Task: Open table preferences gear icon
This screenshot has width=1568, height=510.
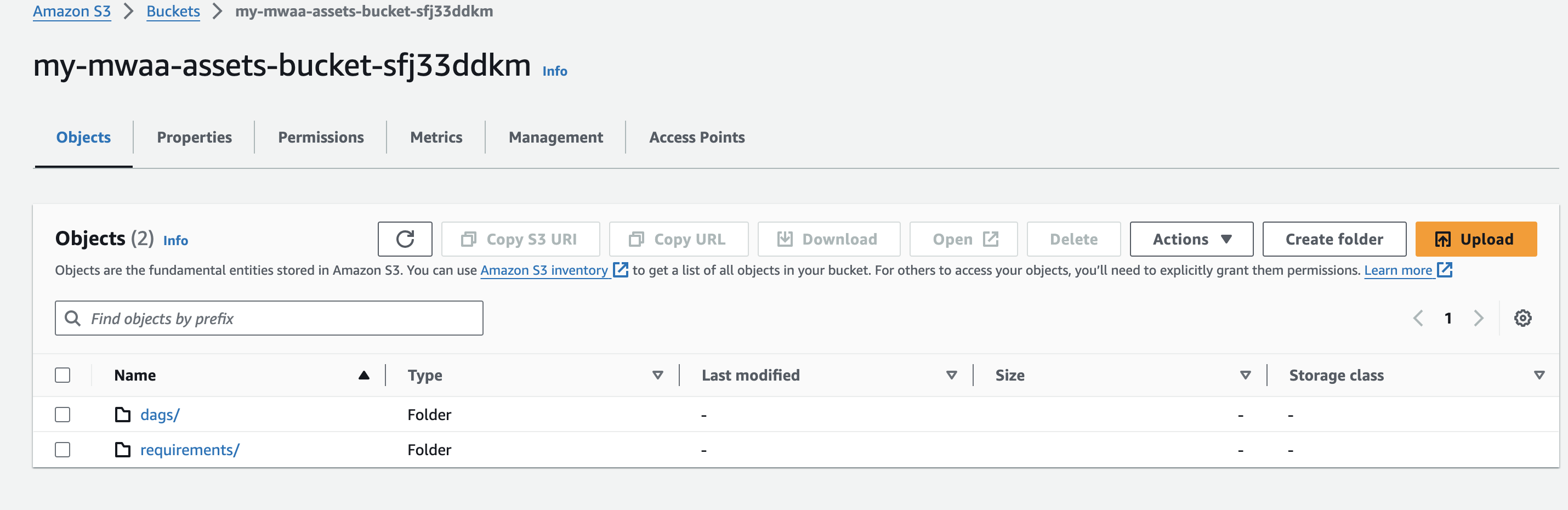Action: click(x=1522, y=318)
